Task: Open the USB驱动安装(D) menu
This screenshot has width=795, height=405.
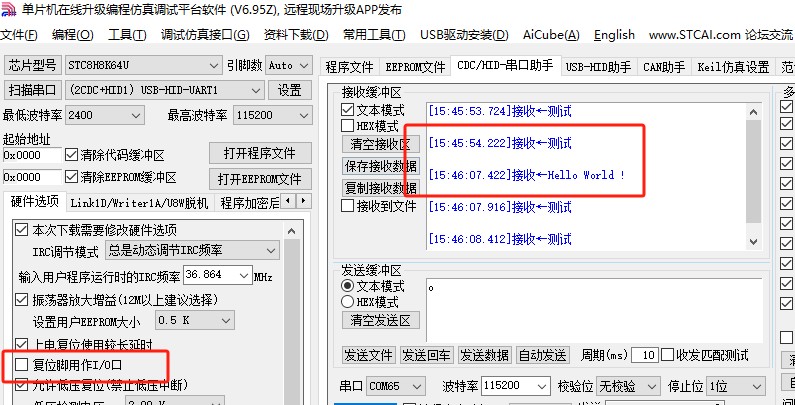Action: (464, 35)
